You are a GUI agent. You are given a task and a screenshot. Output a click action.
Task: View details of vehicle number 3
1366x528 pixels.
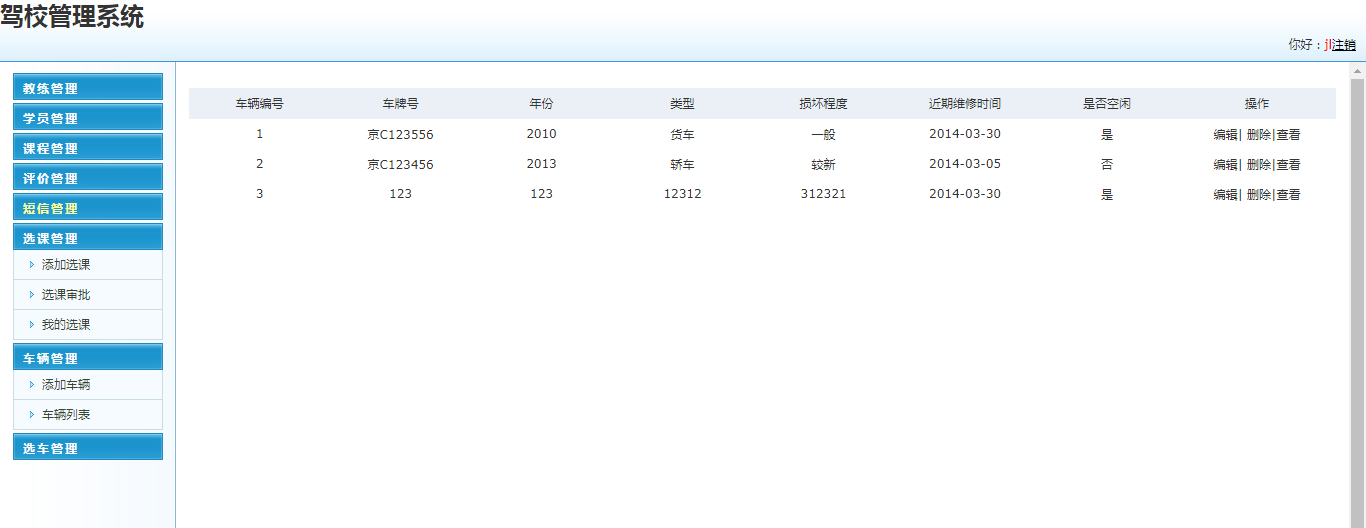1288,195
